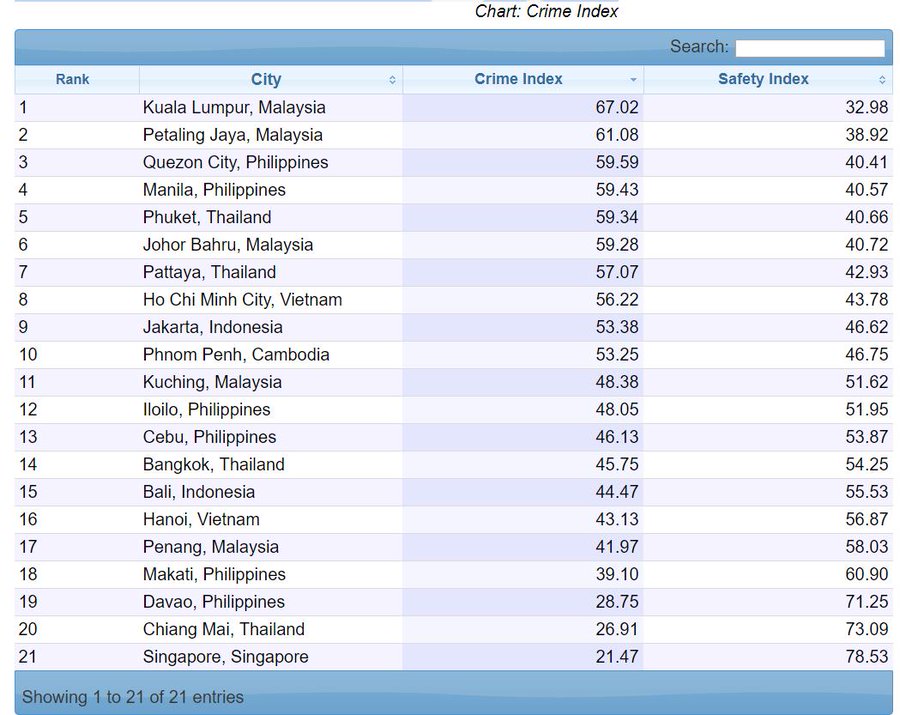Select the Bangkok, Thailand row

(213, 465)
